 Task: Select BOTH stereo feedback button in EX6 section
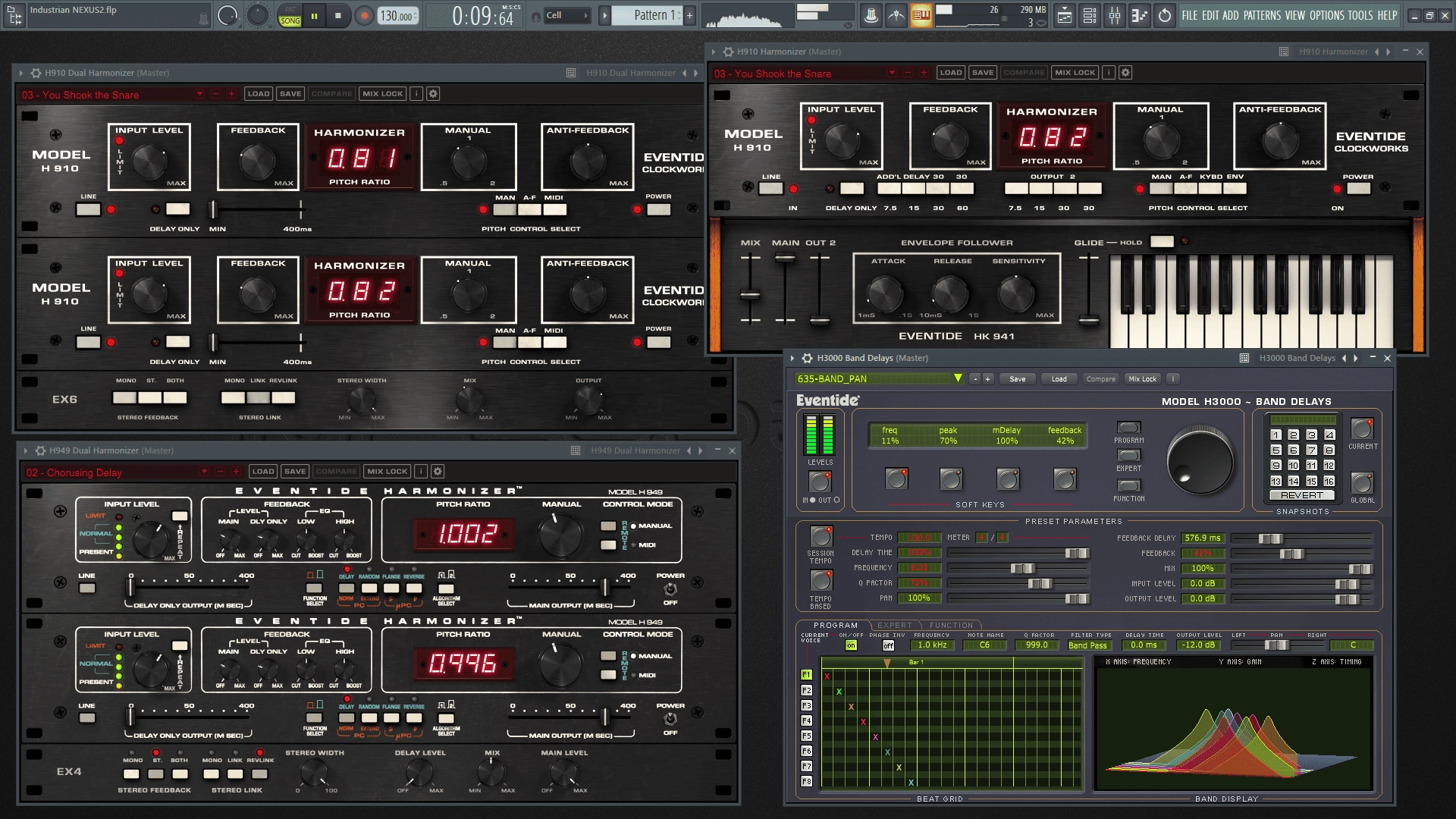point(175,397)
